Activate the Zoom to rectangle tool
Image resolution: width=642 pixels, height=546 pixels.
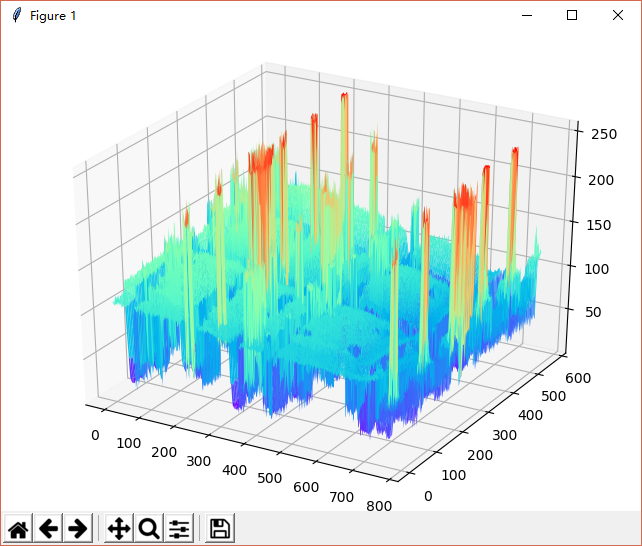pyautogui.click(x=149, y=528)
